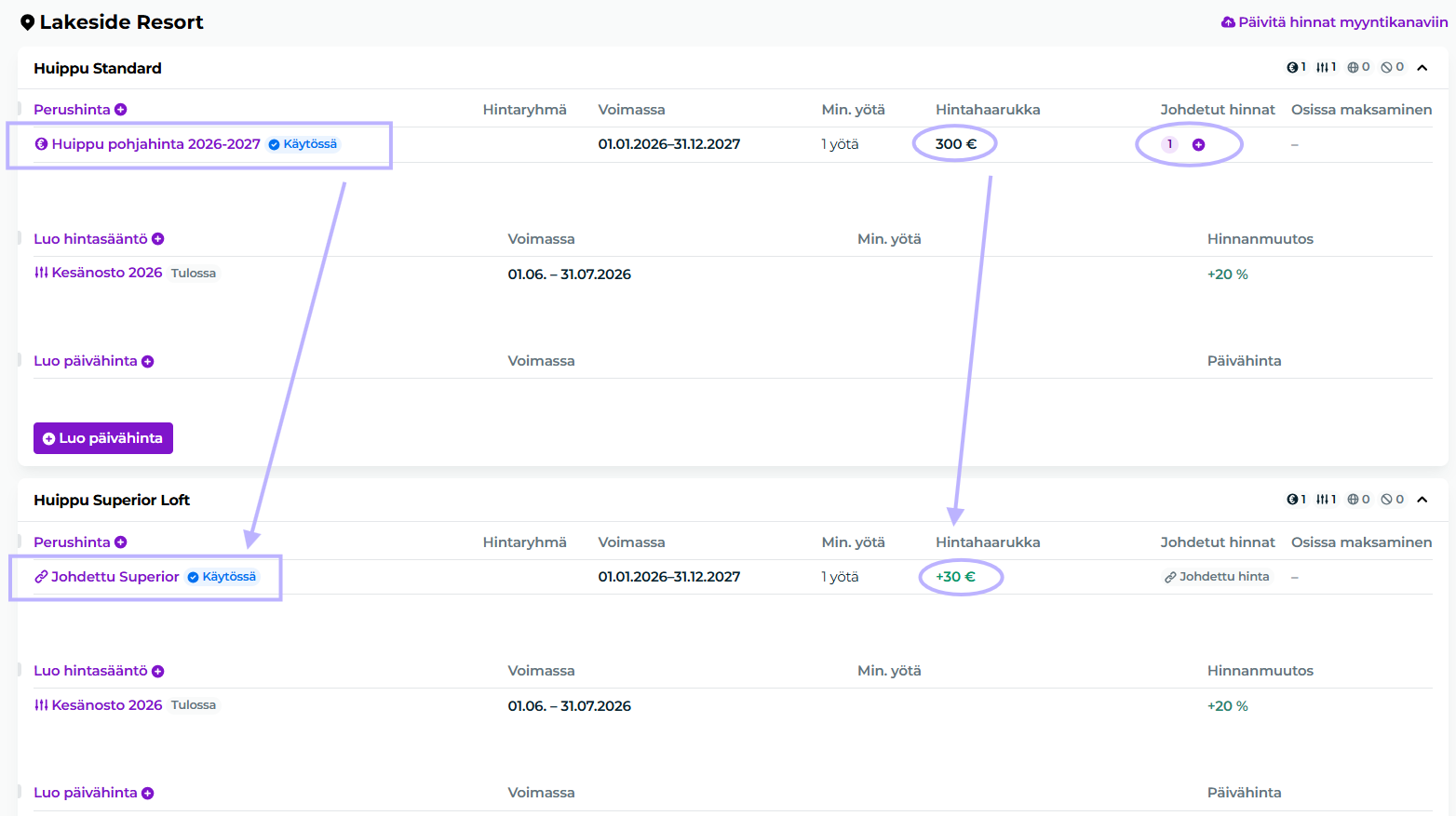Open Kesänosto 2026 rule under Huippu Standard
Image resolution: width=1456 pixels, height=816 pixels.
coord(106,273)
